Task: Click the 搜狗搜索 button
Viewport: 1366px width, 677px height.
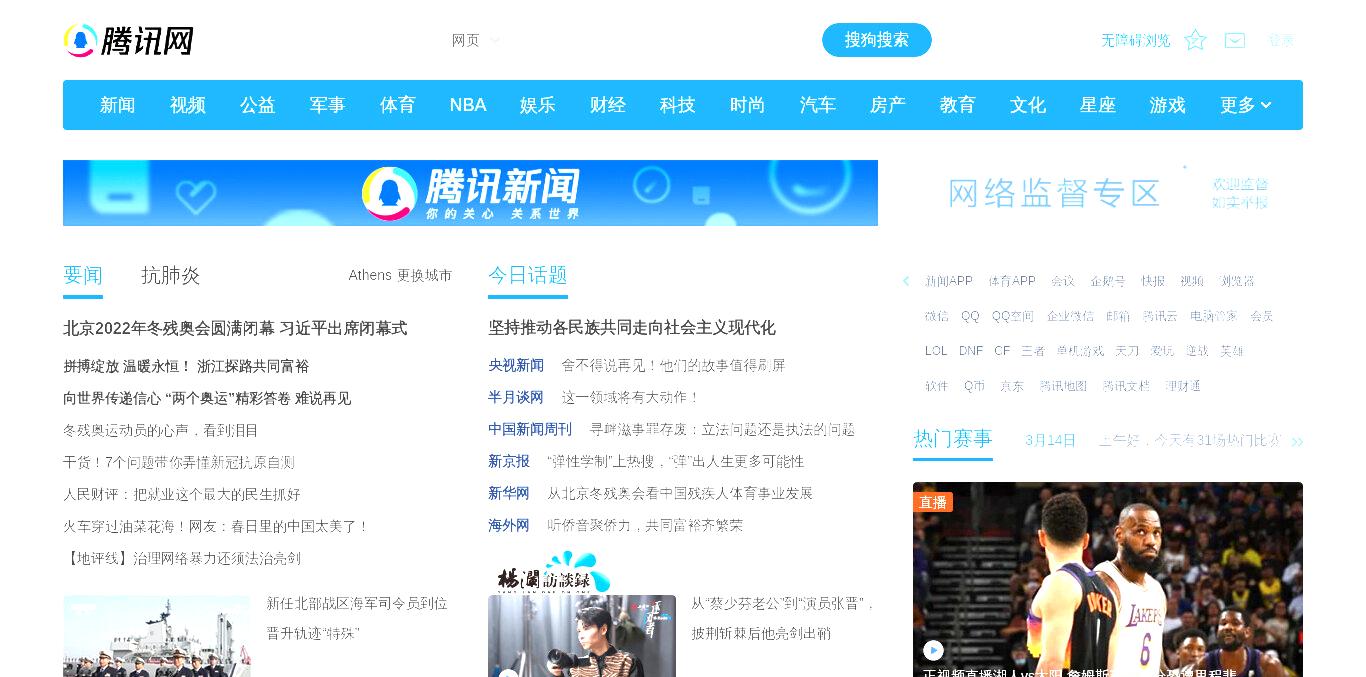Action: pos(877,40)
